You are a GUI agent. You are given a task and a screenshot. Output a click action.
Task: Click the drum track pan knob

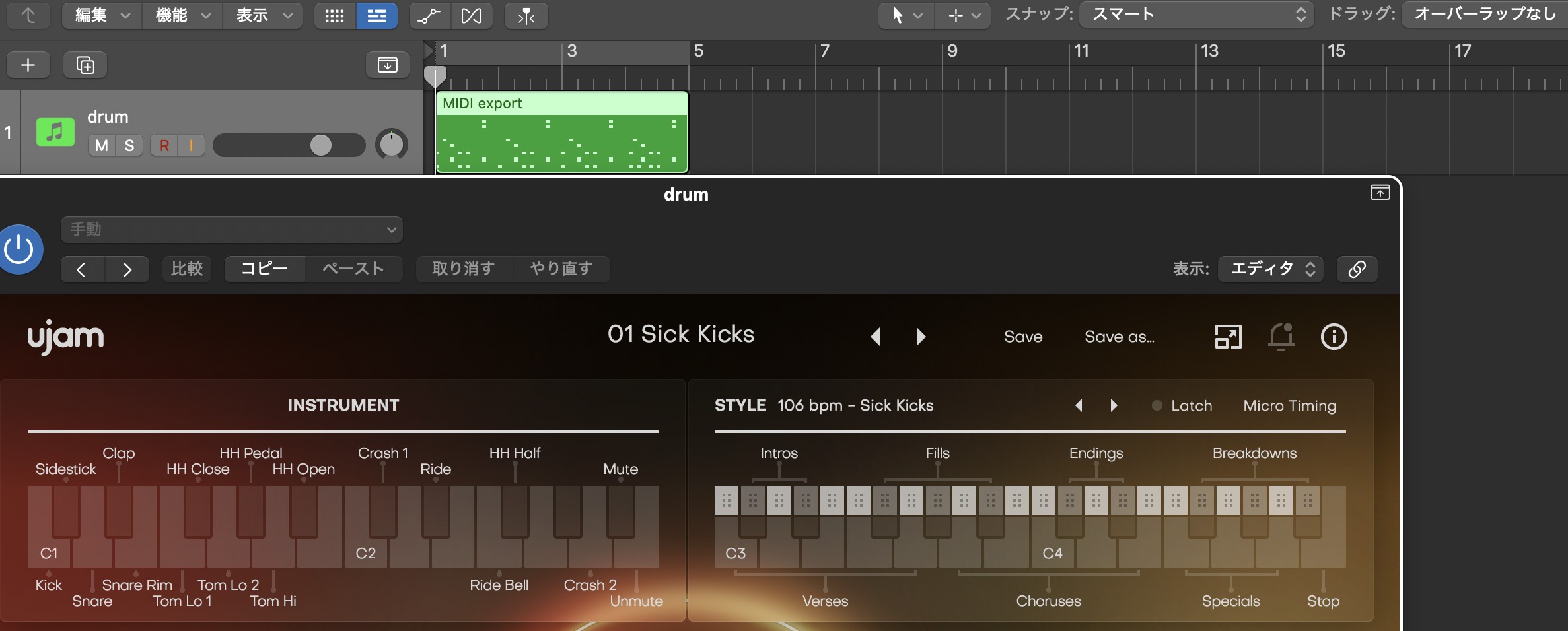(392, 145)
